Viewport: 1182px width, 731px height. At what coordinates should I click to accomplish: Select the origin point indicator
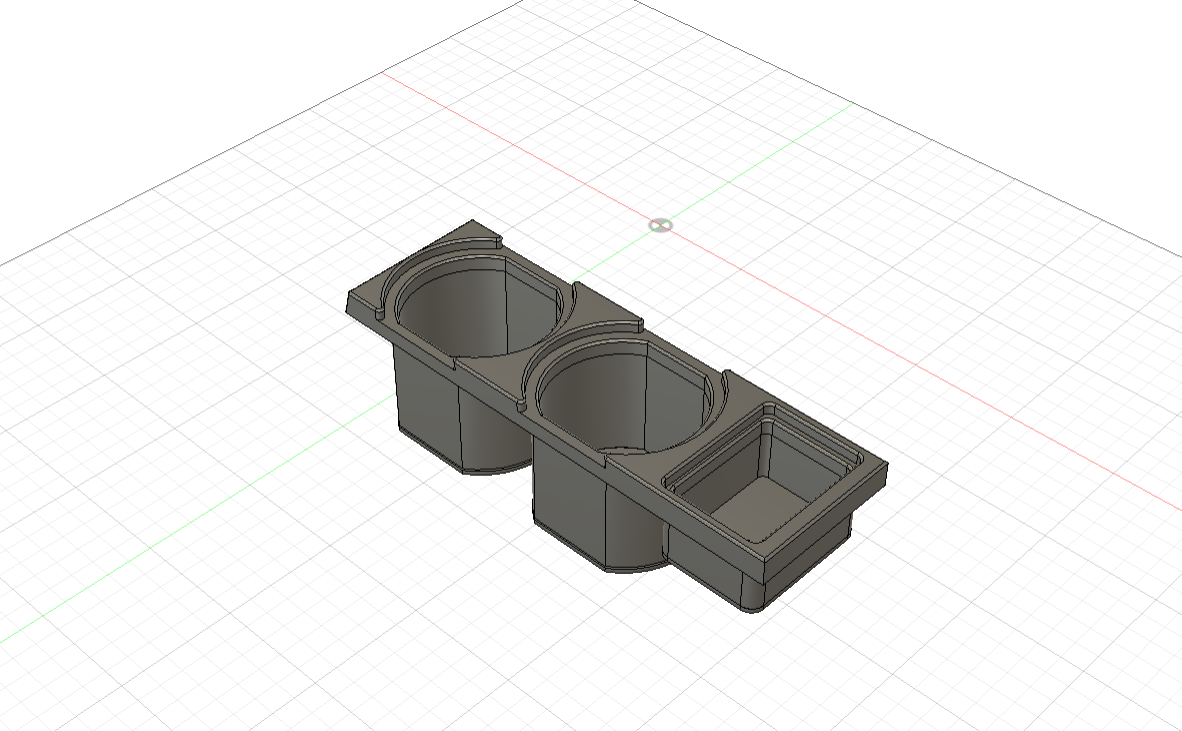(659, 226)
